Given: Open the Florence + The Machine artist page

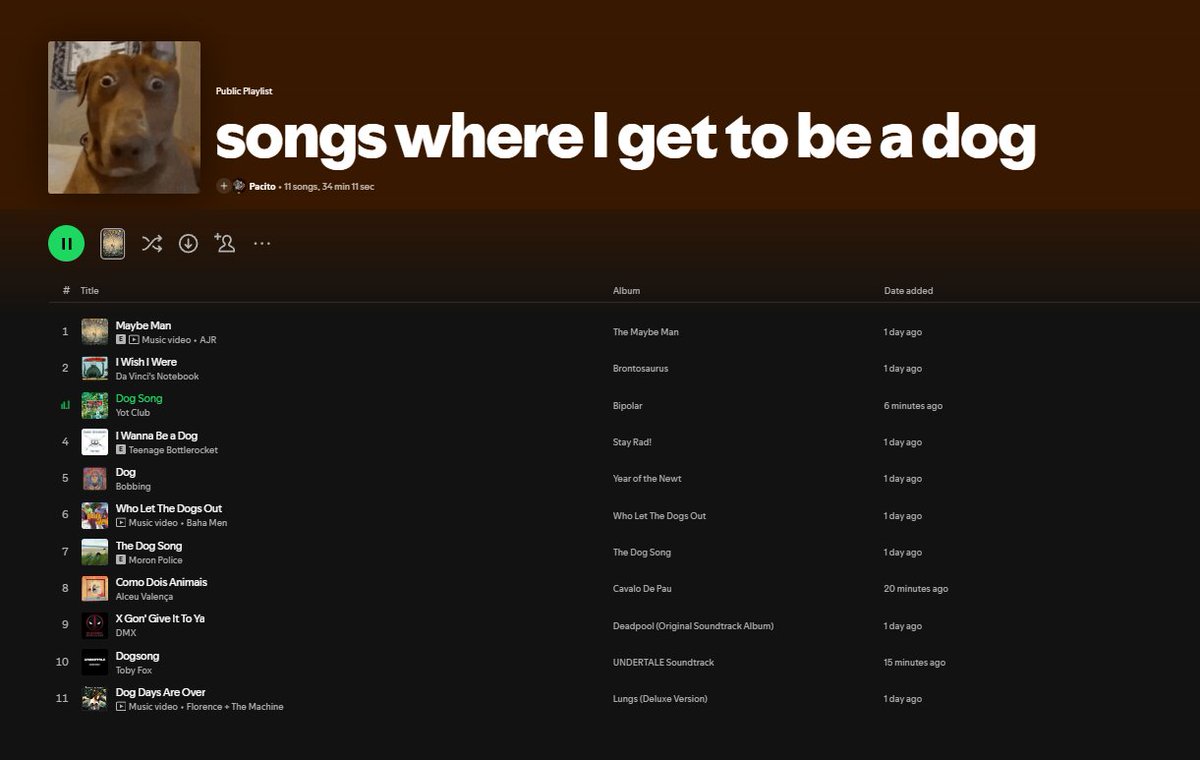Looking at the screenshot, I should [x=235, y=706].
